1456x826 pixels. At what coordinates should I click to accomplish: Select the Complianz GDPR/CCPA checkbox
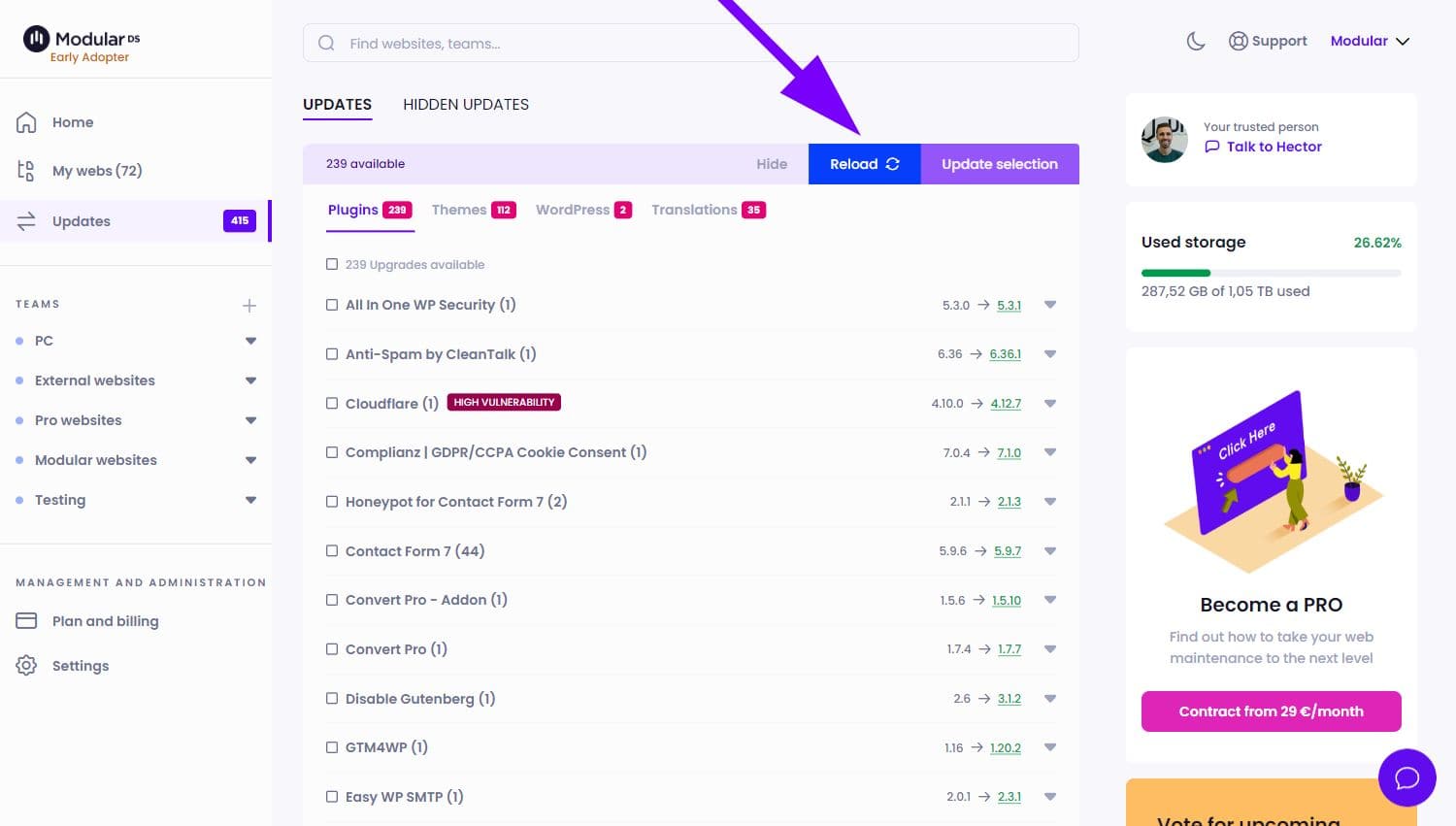332,452
